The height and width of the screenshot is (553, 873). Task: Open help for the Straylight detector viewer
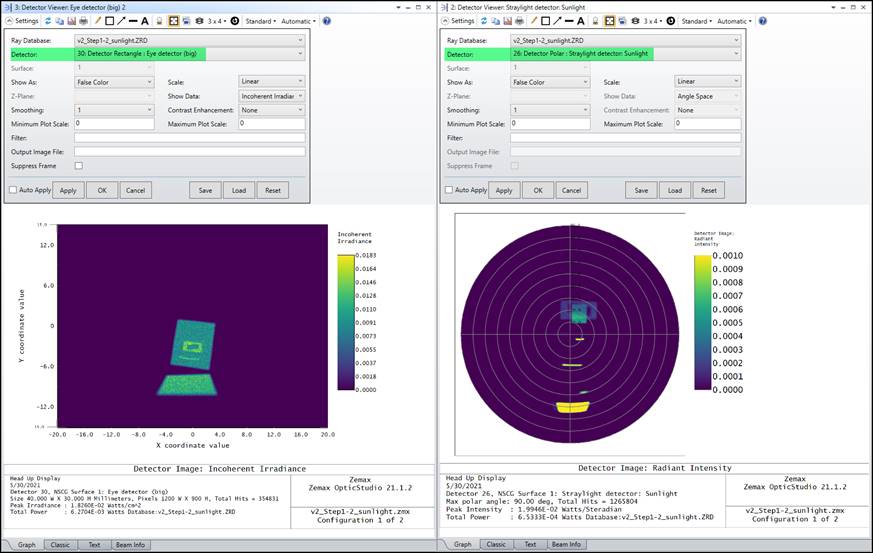(763, 21)
